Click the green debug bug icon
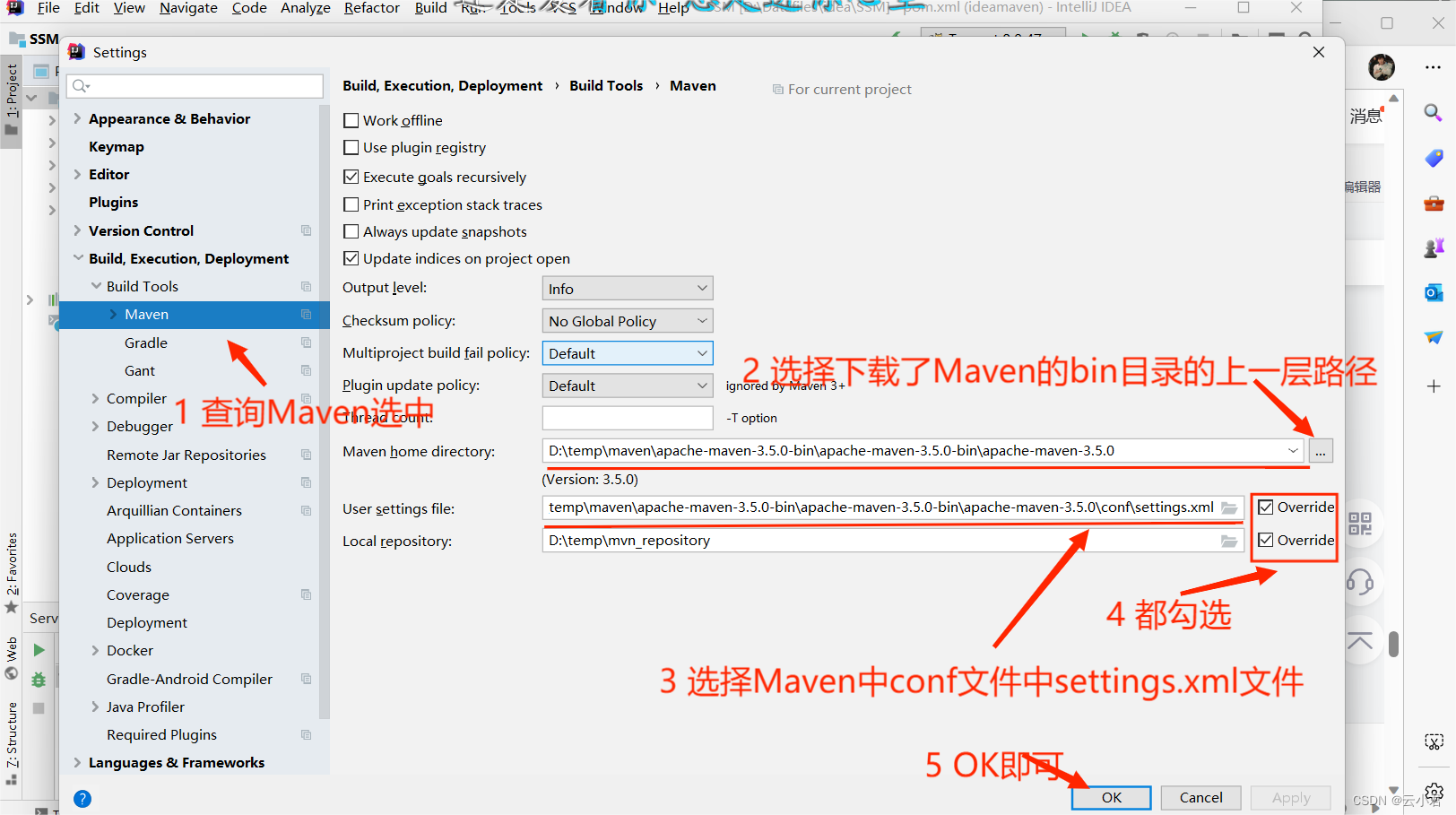Screen dimensions: 1456x815 pos(39,680)
